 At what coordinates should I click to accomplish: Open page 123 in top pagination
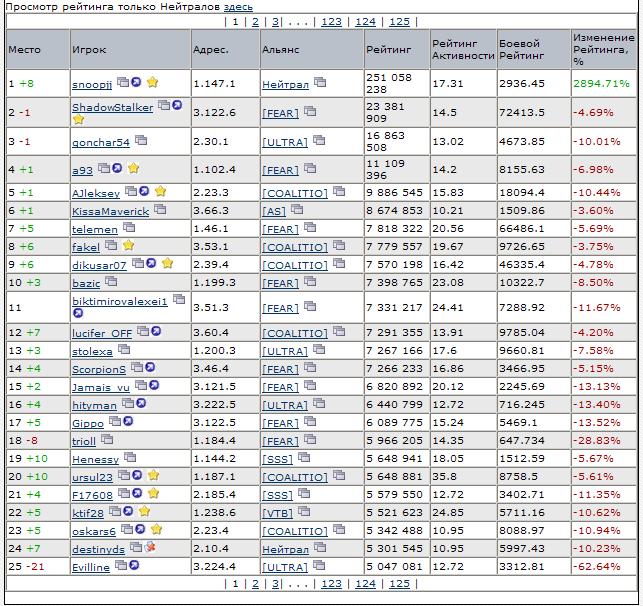click(331, 21)
